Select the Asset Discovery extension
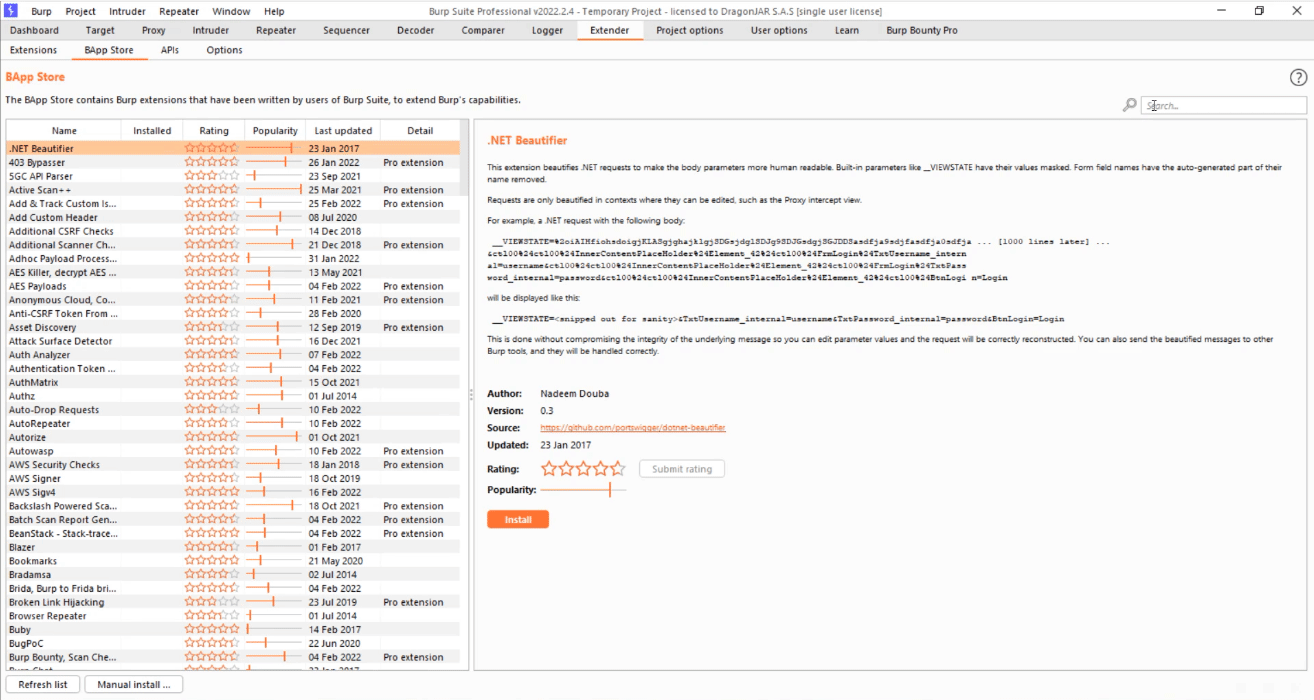The height and width of the screenshot is (700, 1314). tap(233, 328)
